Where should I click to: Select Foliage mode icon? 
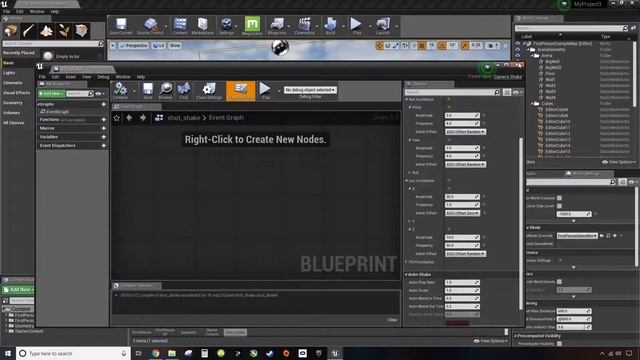tap(64, 31)
